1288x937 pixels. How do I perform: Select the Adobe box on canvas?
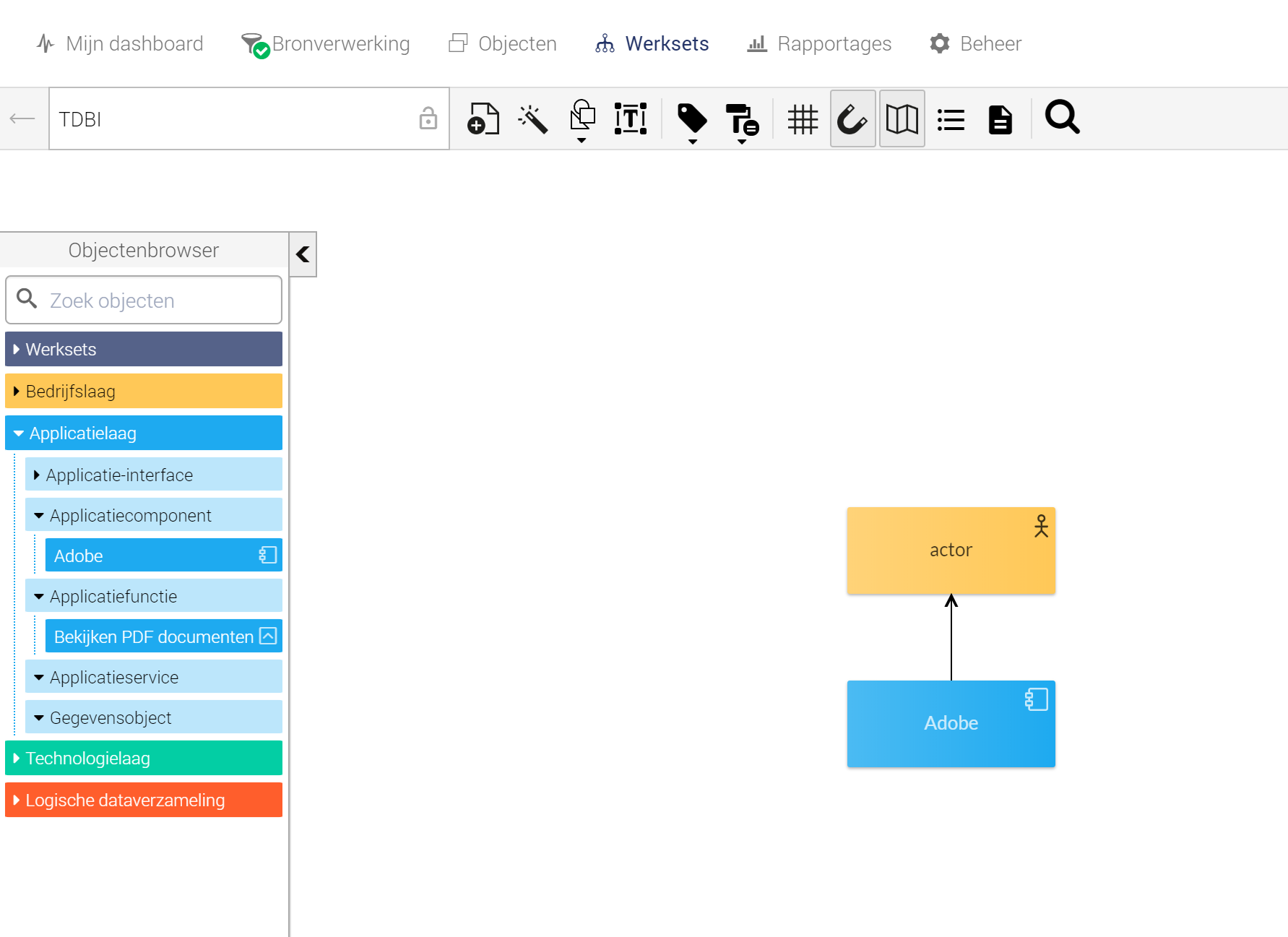click(x=951, y=724)
